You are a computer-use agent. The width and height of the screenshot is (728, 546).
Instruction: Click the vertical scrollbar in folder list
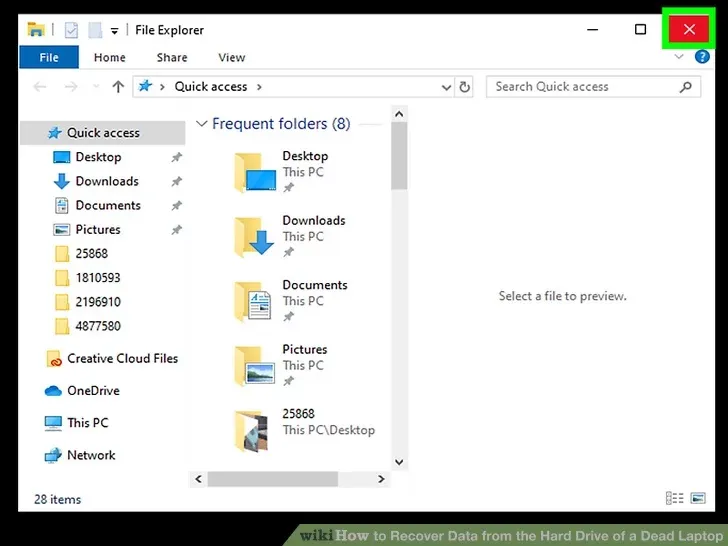[399, 160]
